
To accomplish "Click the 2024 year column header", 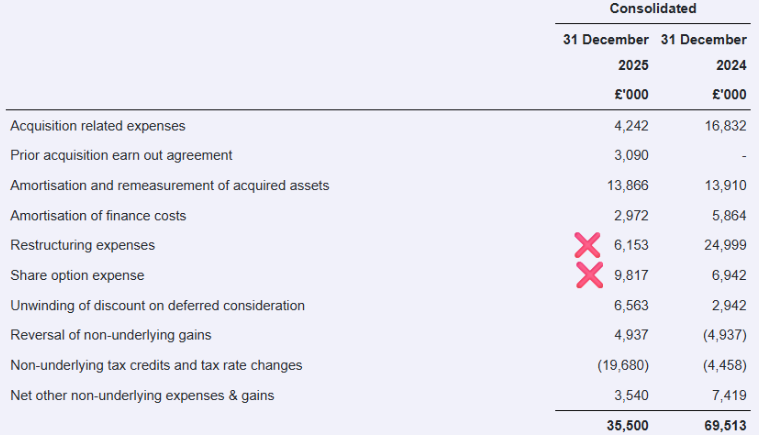I will click(x=730, y=66).
